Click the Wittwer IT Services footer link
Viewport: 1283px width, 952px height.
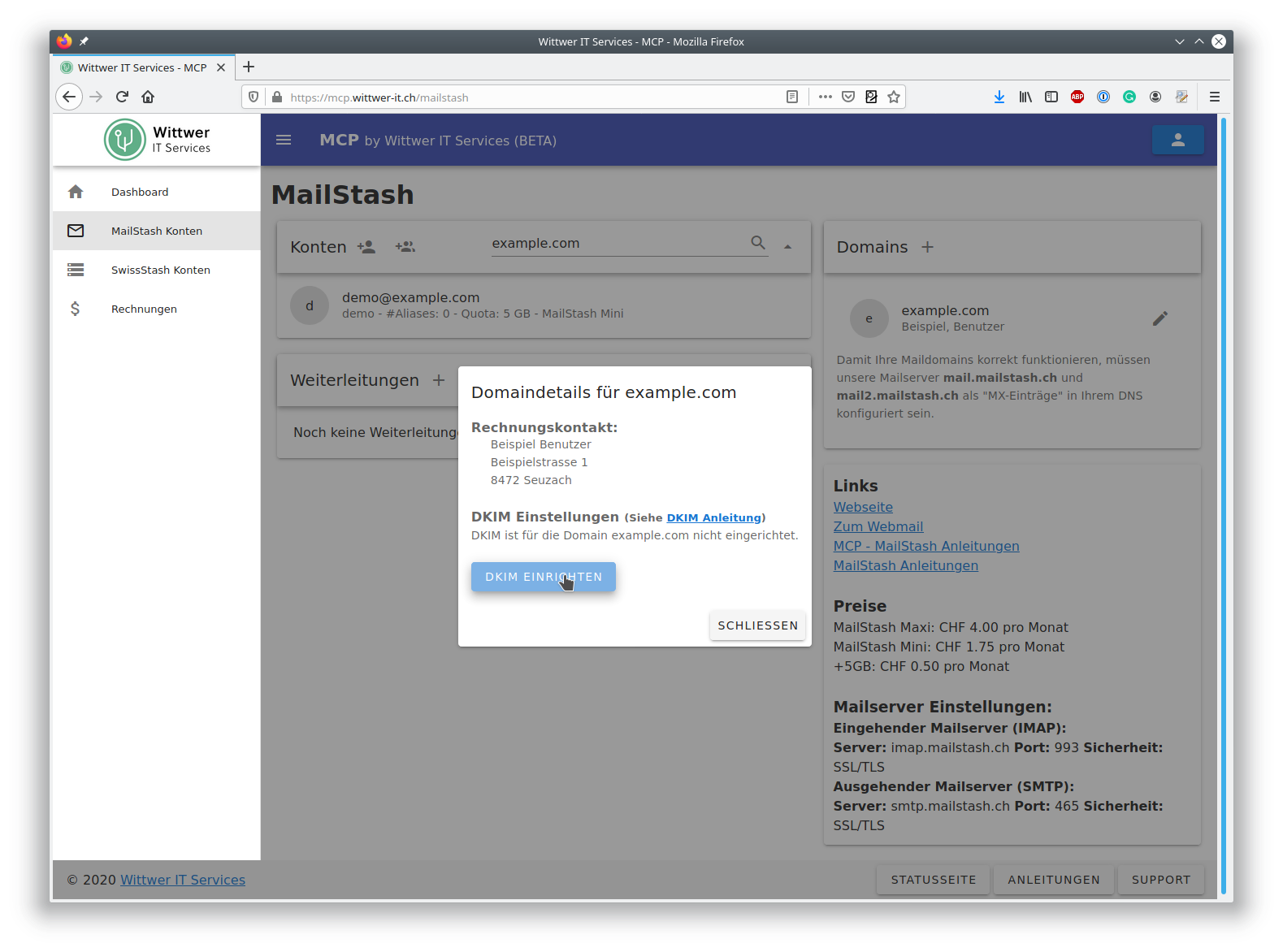point(183,880)
